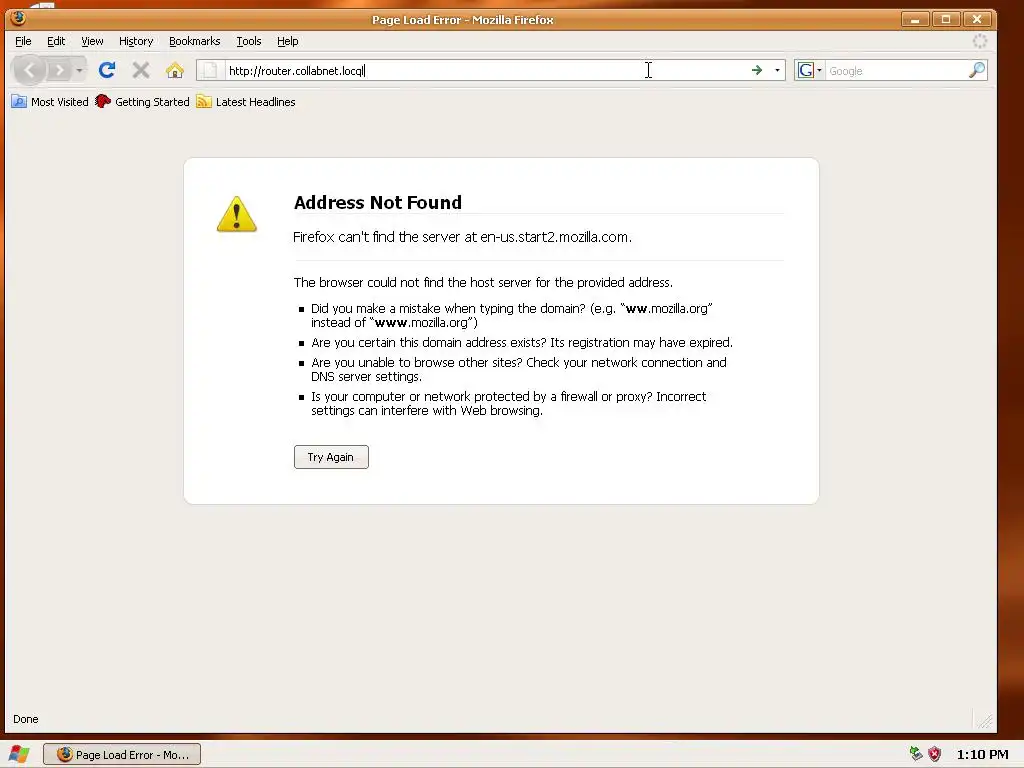Open the Google search engine selector

[x=810, y=70]
